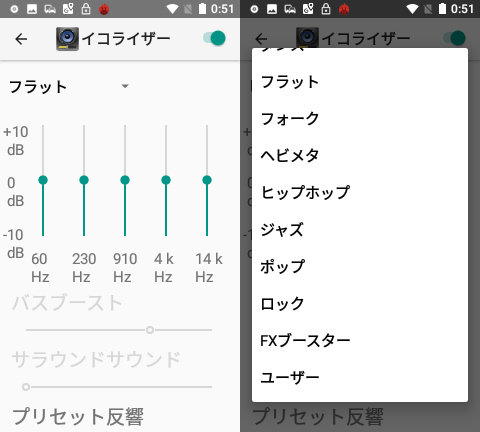Click the dimmed equalizer switch in right screen

pos(454,38)
